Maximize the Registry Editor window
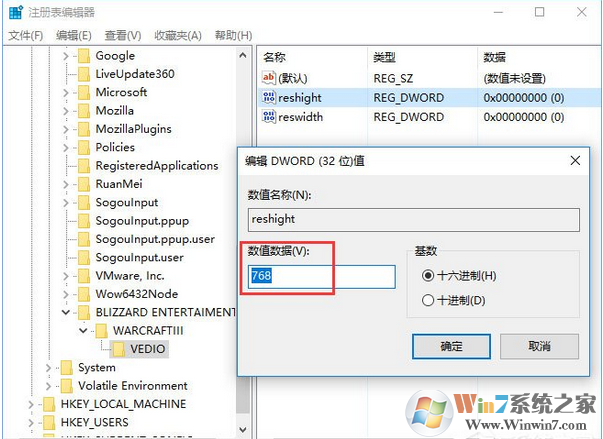The width and height of the screenshot is (603, 439). (x=540, y=12)
